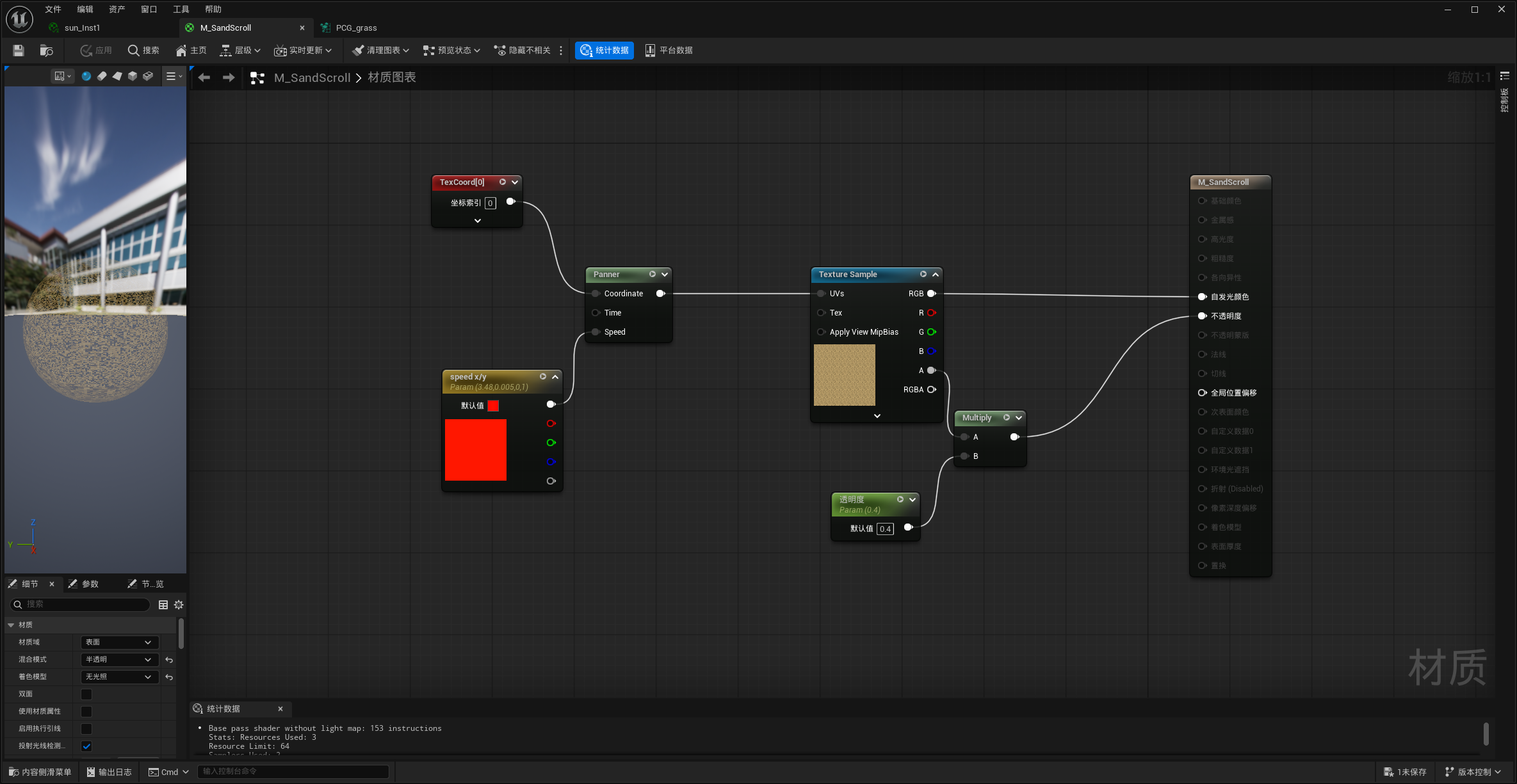Click the sand texture thumbnail in Texture Sample
The width and height of the screenshot is (1517, 784).
click(844, 375)
